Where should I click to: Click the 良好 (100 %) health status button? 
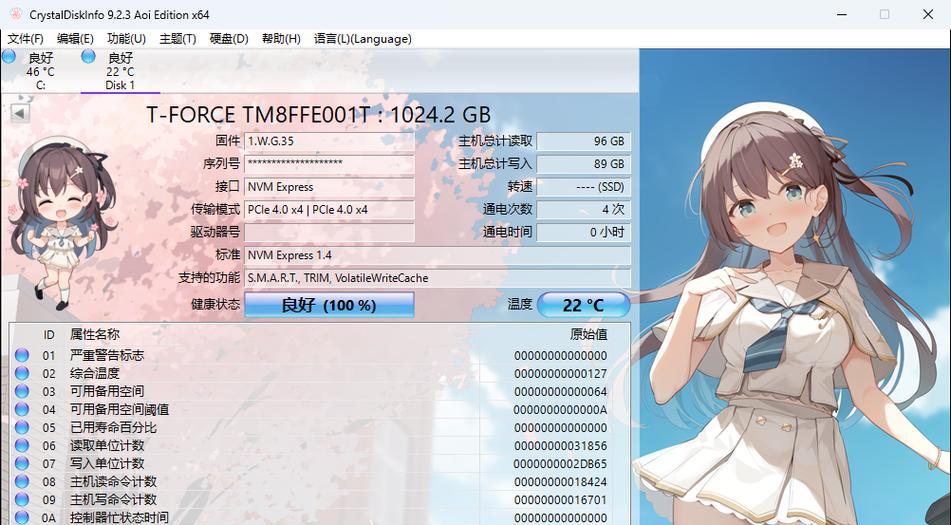coord(329,305)
